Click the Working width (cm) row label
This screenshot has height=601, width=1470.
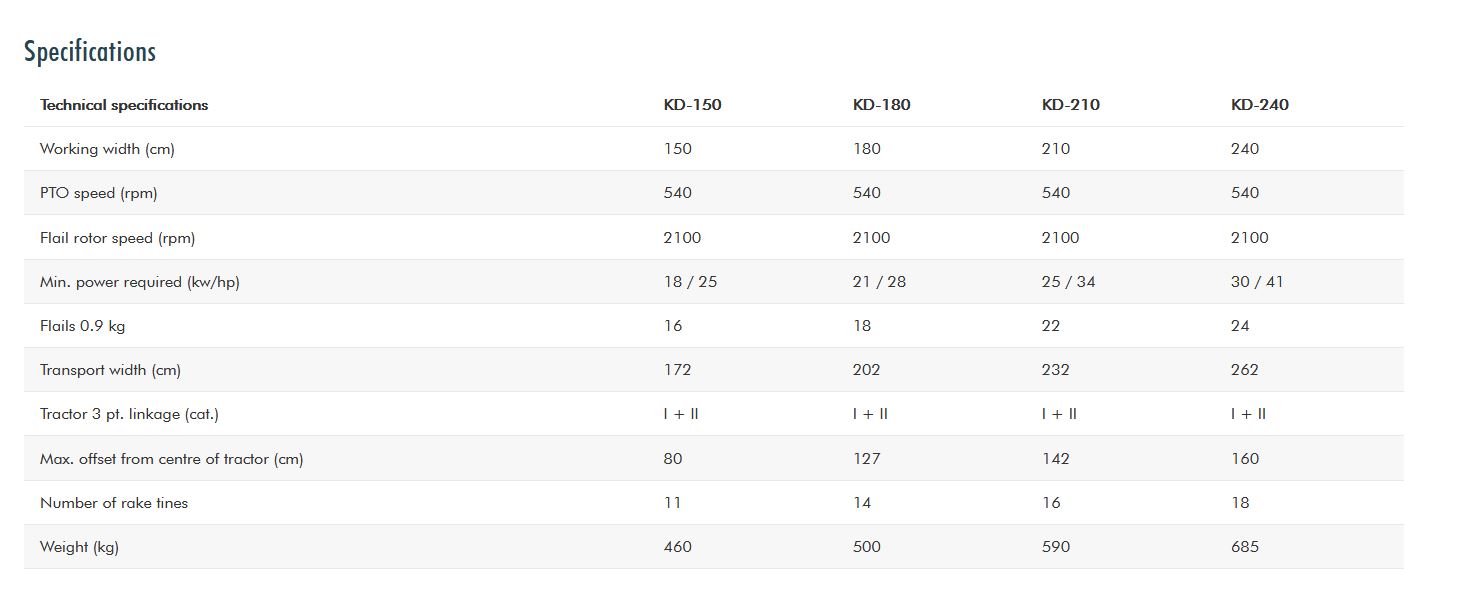click(107, 149)
